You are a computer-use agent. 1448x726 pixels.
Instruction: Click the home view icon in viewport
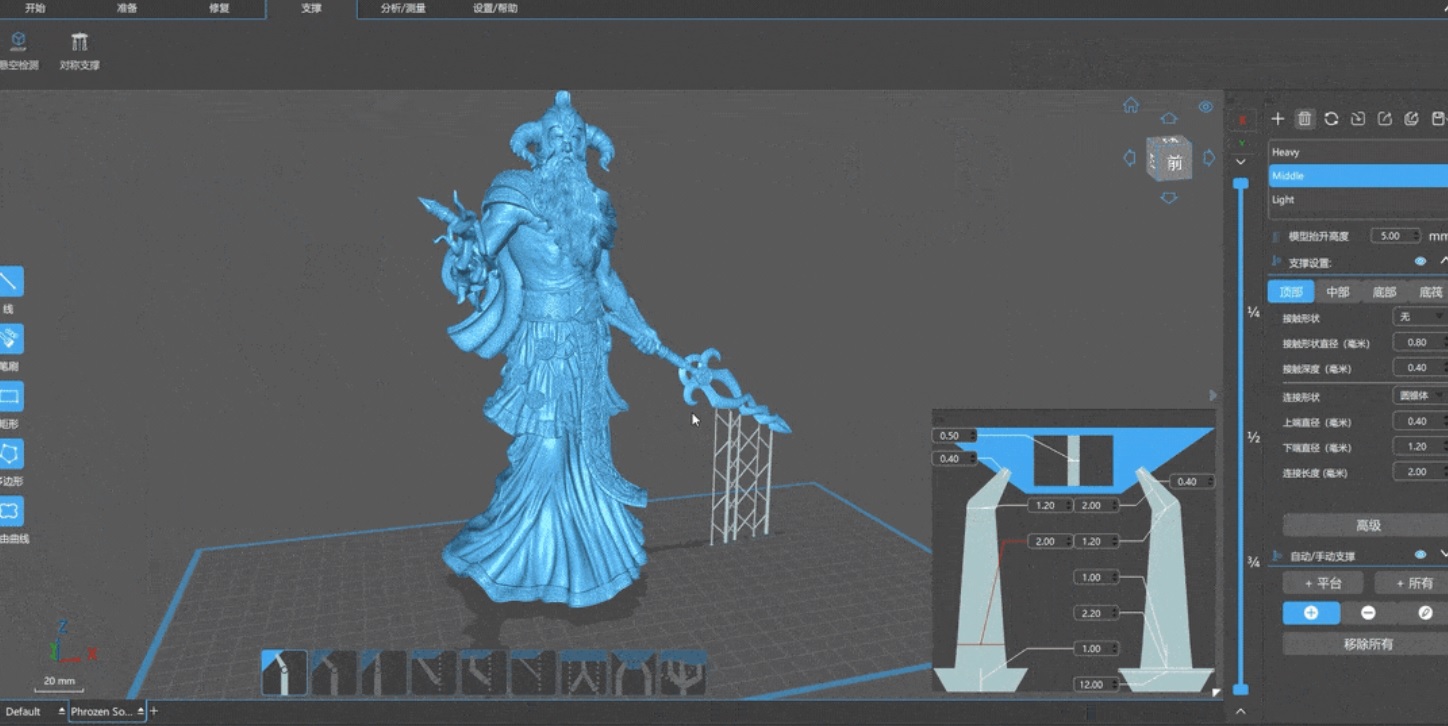(1131, 106)
